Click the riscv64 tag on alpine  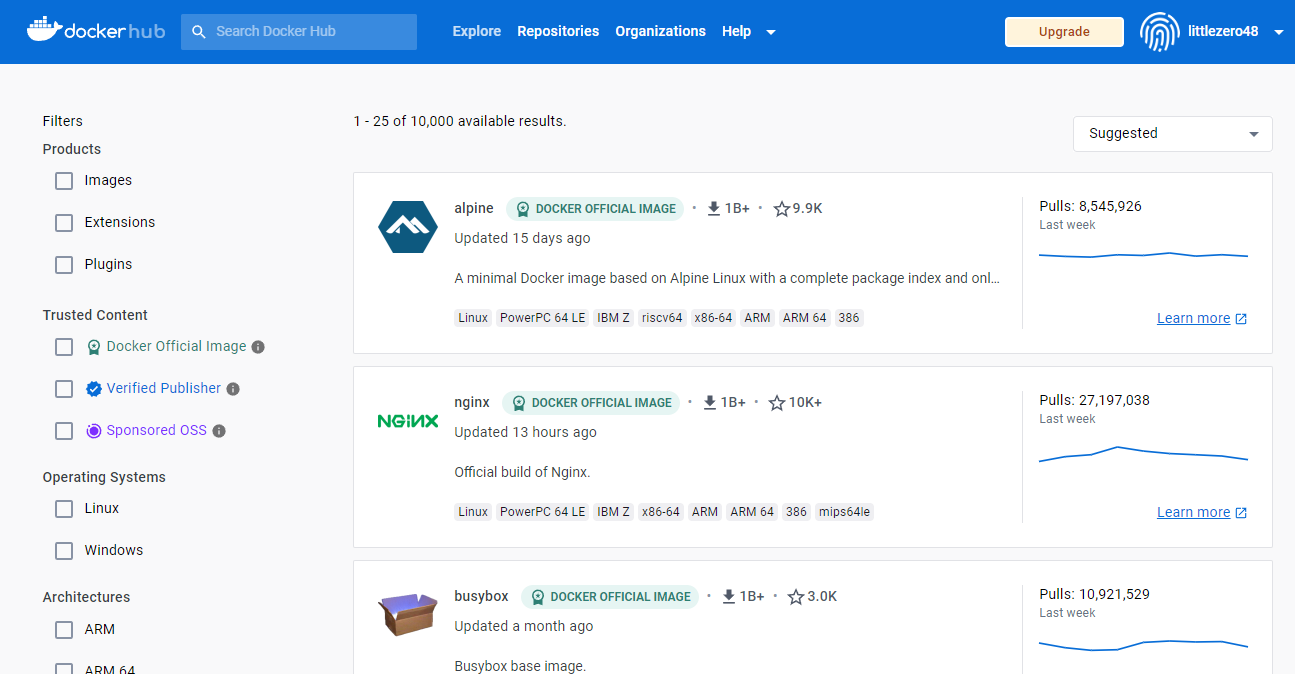[x=662, y=318]
